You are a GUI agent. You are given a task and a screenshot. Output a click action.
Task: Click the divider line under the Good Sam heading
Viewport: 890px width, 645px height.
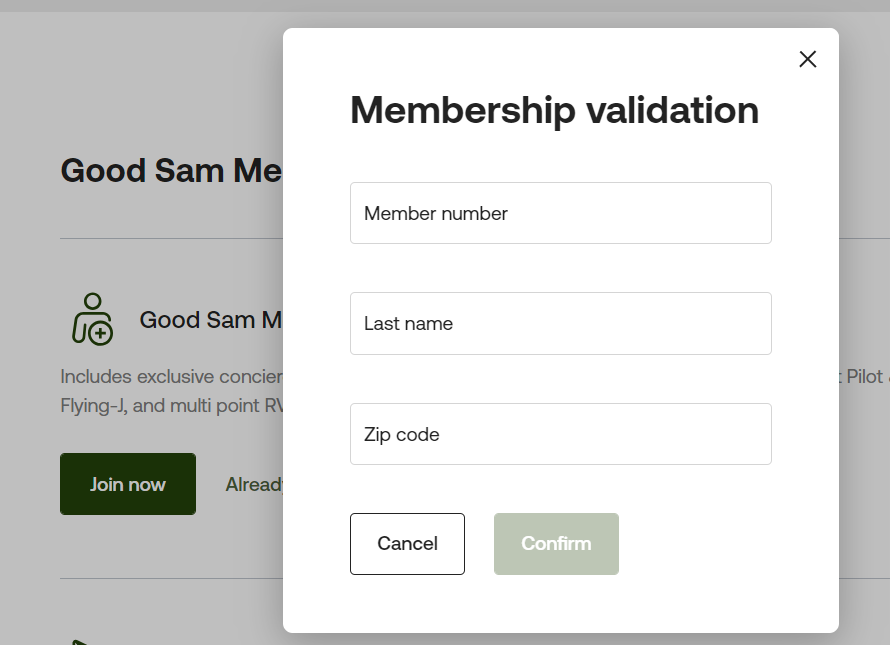[x=170, y=239]
